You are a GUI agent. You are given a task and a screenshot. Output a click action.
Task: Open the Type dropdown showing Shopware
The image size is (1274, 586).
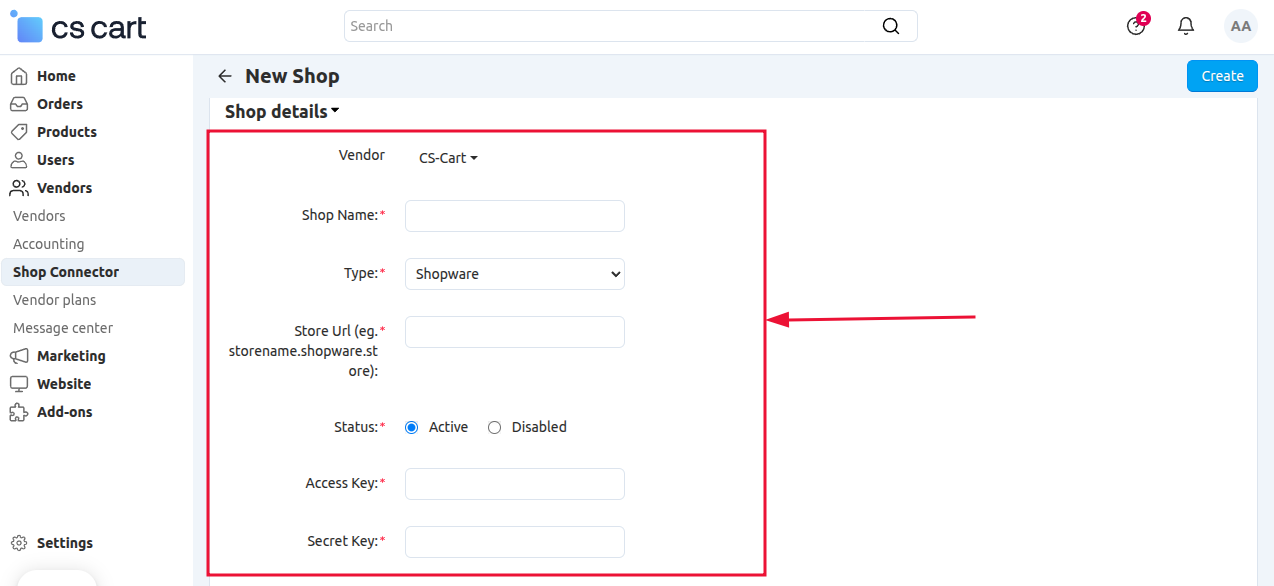click(514, 273)
